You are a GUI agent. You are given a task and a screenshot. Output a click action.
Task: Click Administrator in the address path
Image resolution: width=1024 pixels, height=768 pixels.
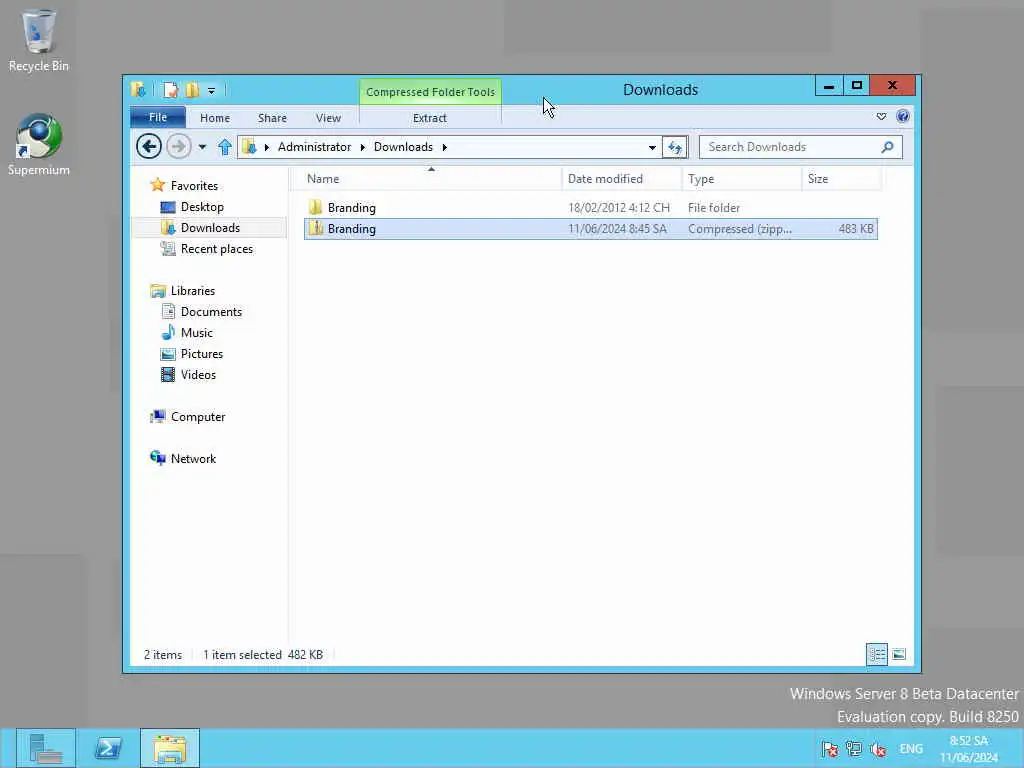(314, 147)
